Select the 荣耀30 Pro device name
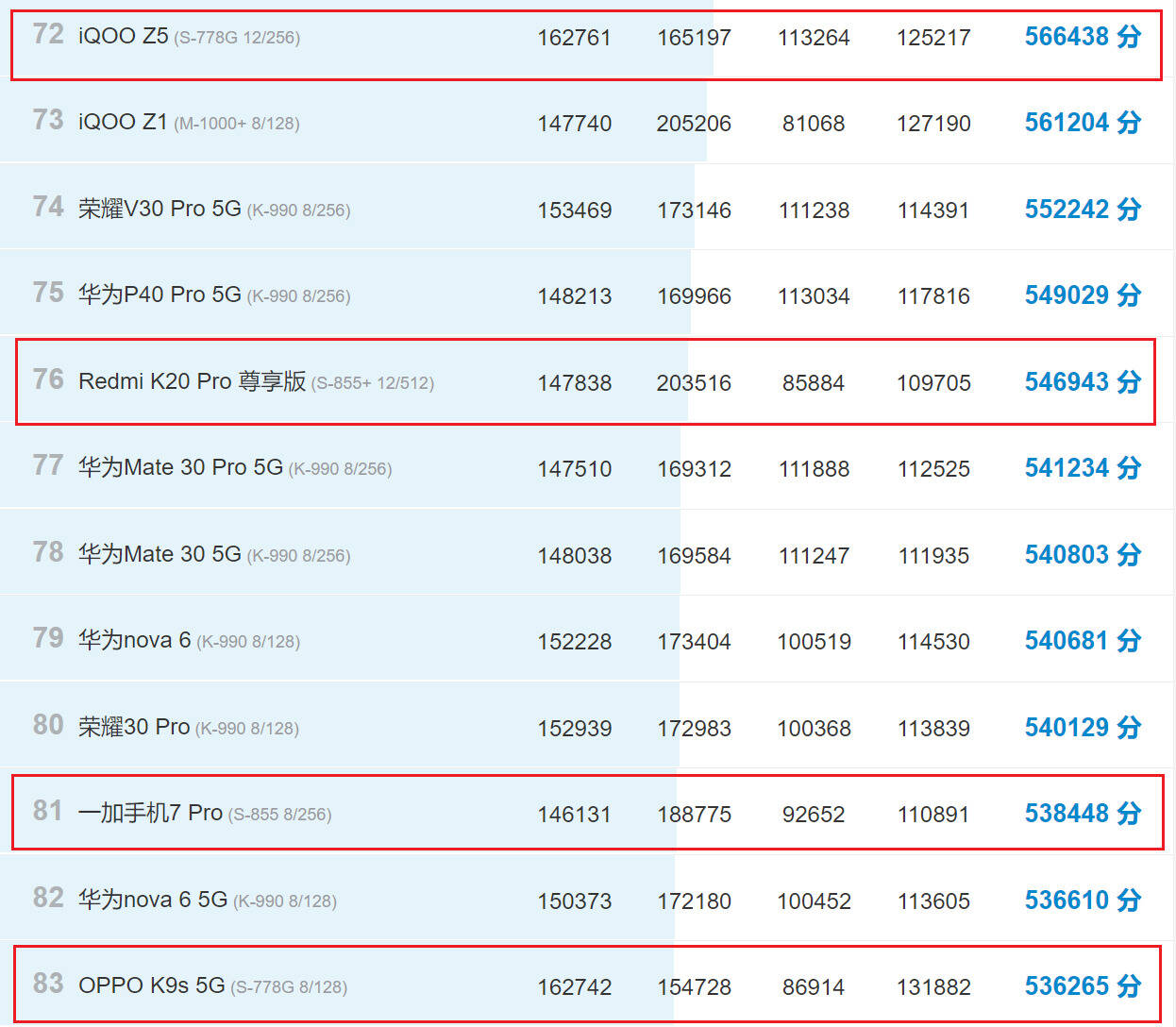 pos(134,728)
